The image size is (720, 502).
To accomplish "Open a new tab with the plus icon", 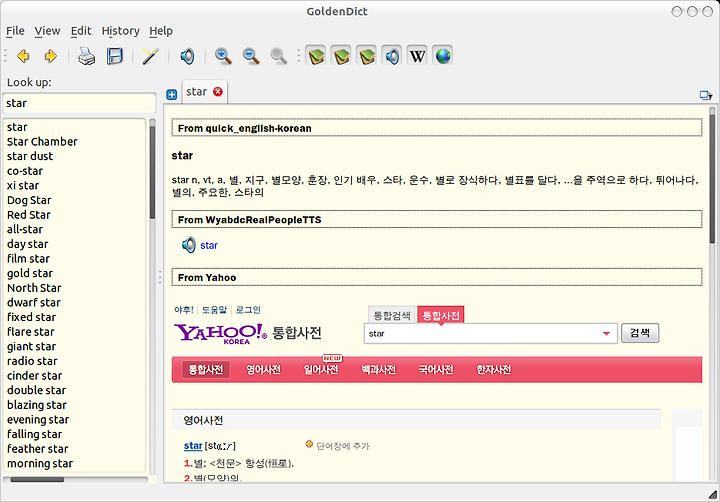I will 172,95.
